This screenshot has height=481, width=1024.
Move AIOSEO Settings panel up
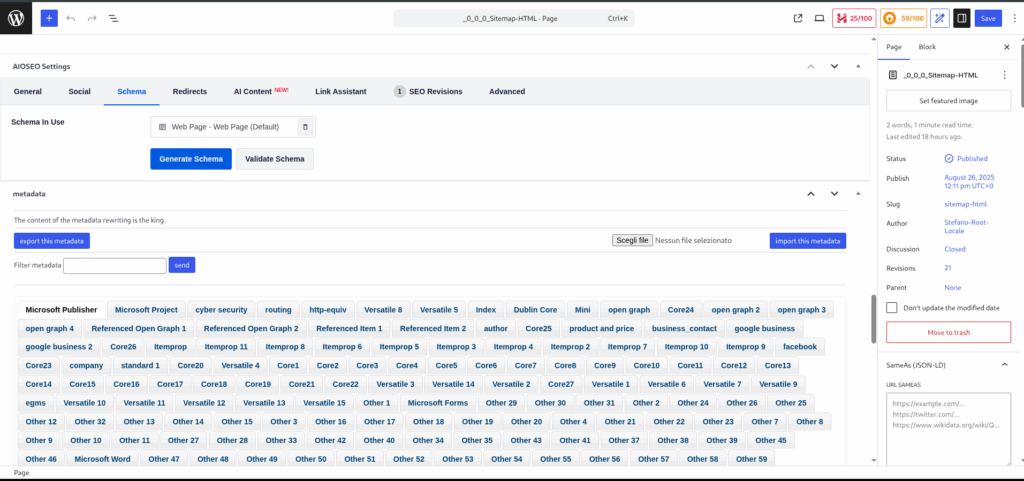tap(810, 67)
